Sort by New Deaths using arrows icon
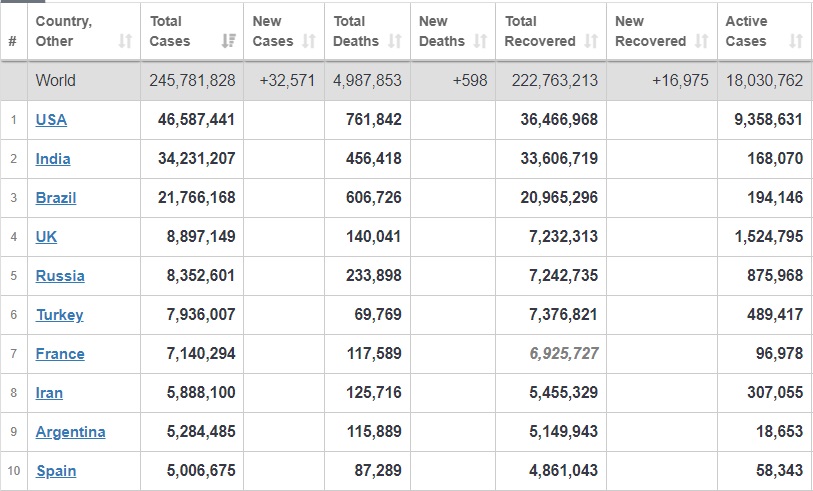 [x=480, y=41]
